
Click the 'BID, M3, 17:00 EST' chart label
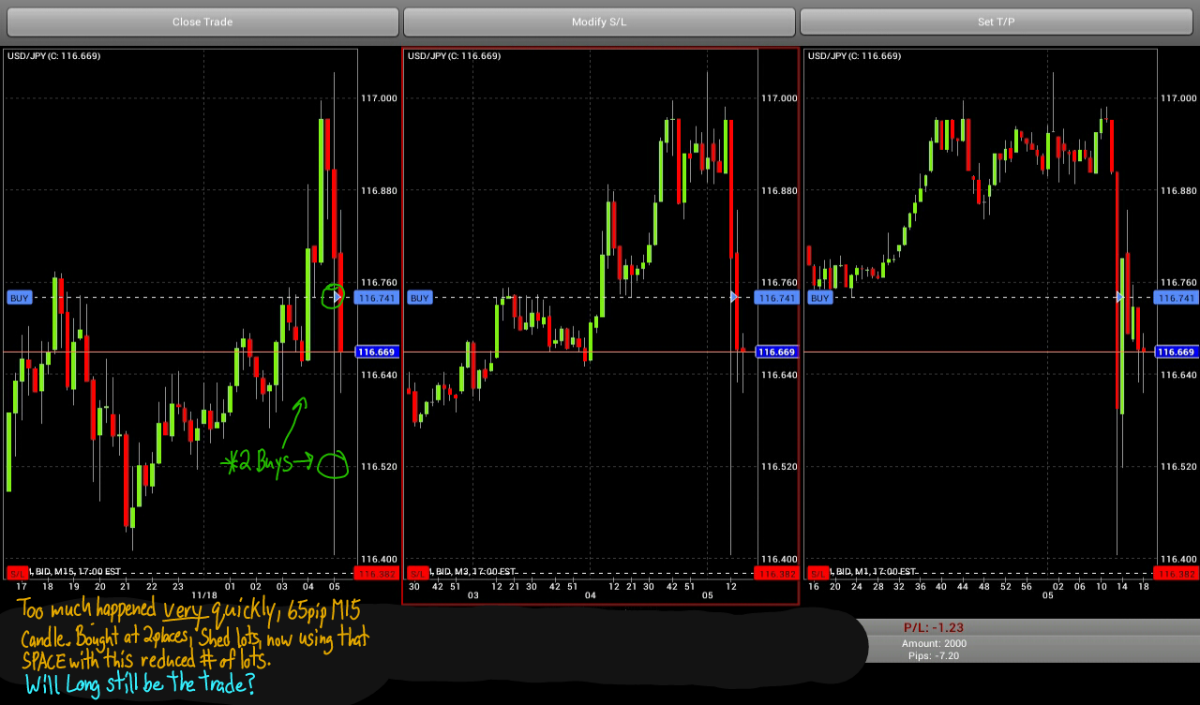474,571
